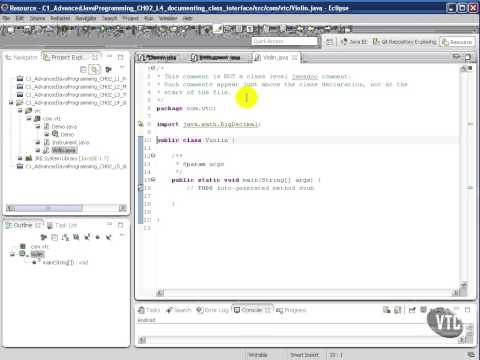Viewport: 480px width, 360px height.
Task: Expand the JRE System Library node
Action: click(20, 158)
